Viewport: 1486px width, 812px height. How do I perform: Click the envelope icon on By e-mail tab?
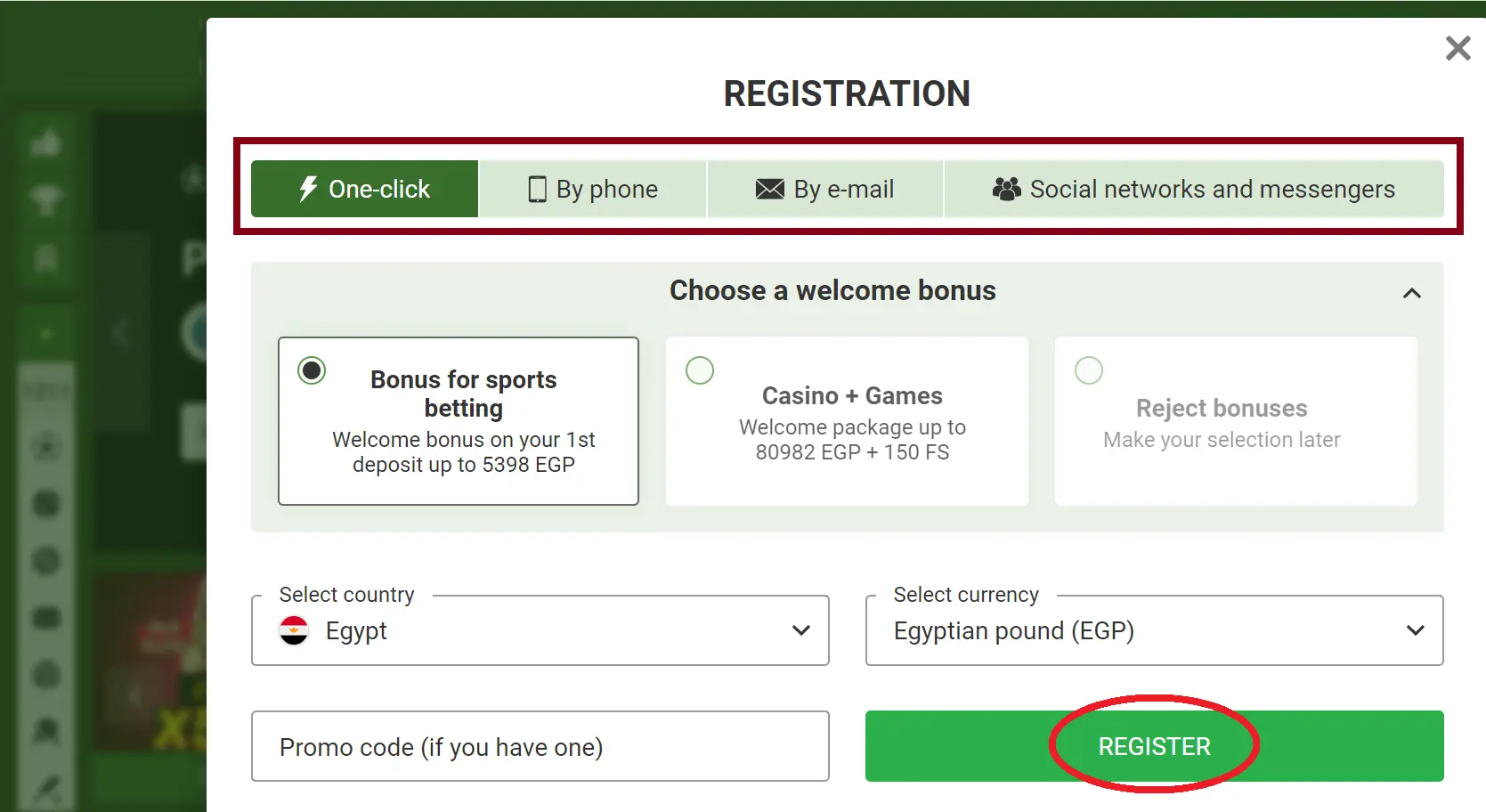pos(767,189)
